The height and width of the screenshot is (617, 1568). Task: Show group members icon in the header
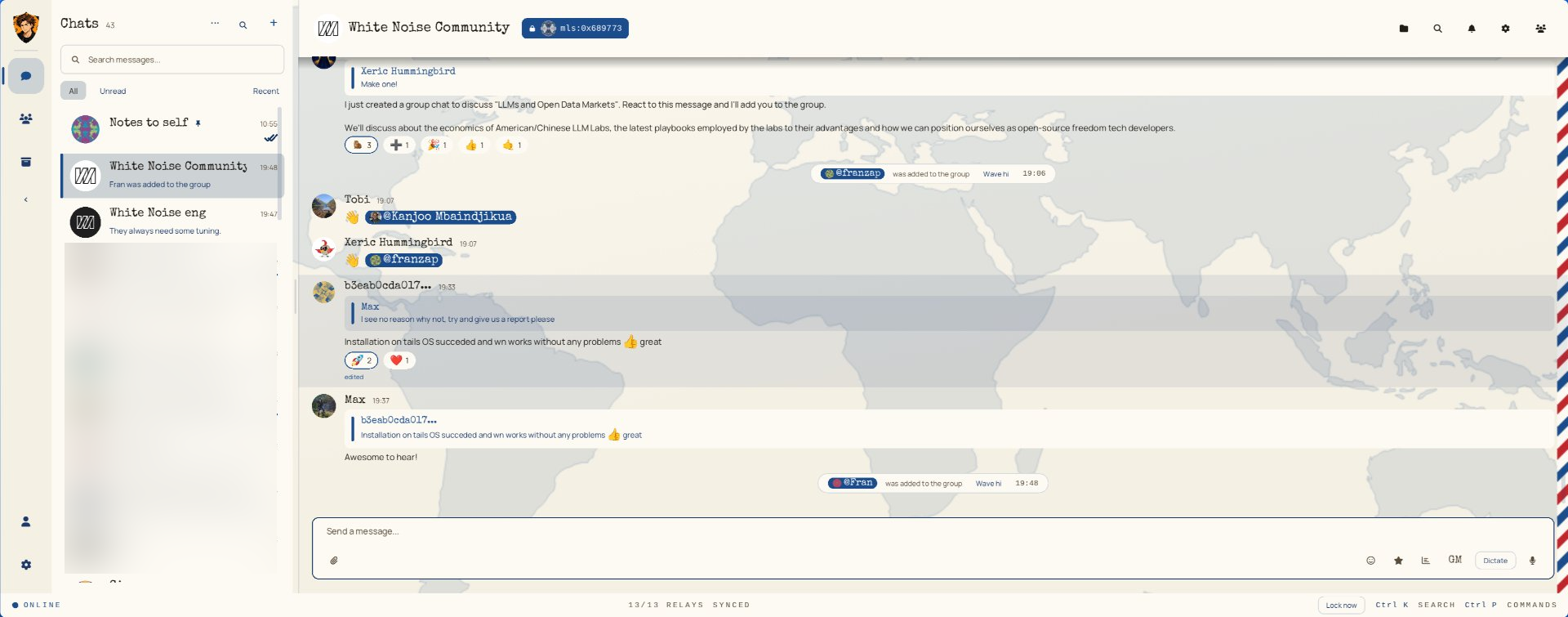pos(1540,29)
